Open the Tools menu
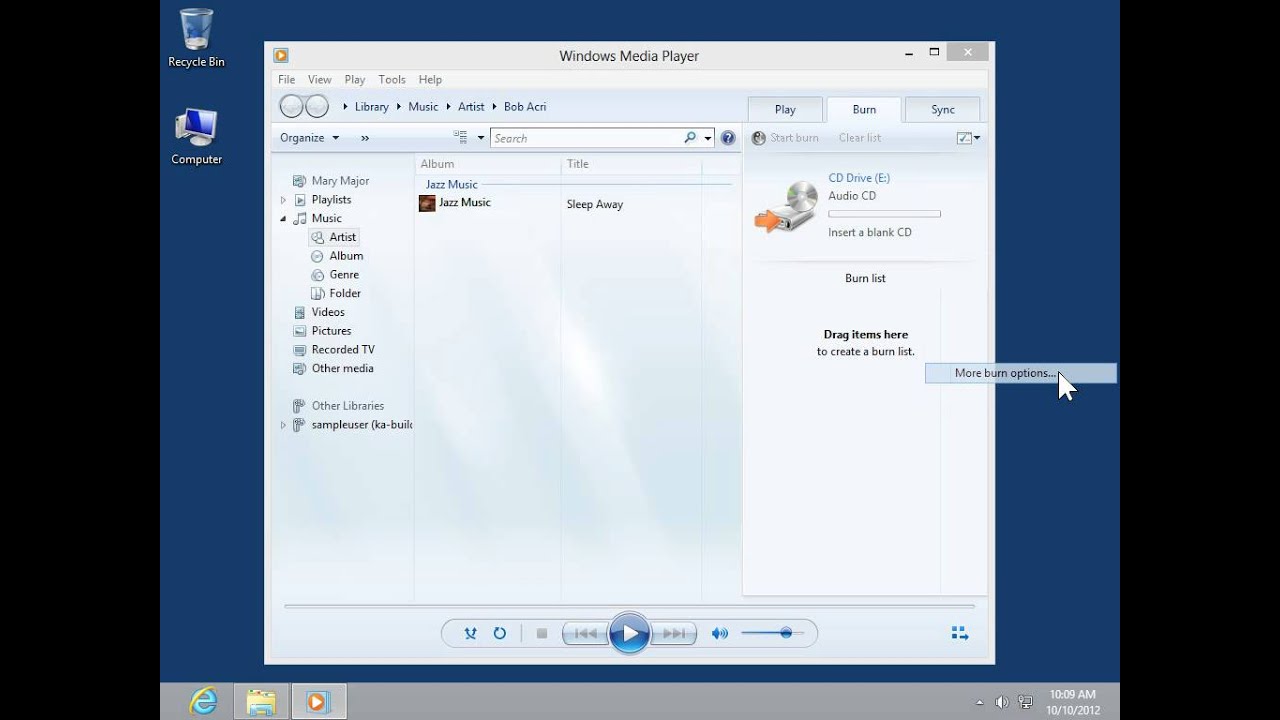 point(392,80)
